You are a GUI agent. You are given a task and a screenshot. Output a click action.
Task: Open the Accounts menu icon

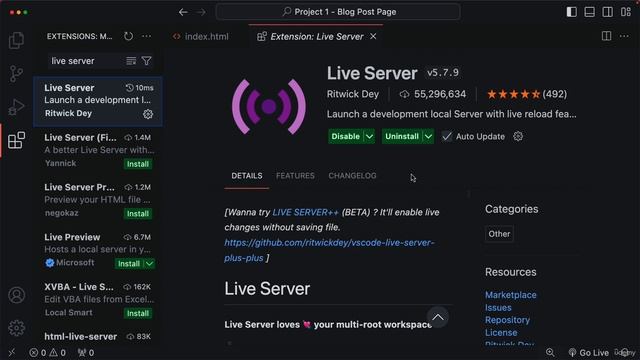[x=16, y=295]
